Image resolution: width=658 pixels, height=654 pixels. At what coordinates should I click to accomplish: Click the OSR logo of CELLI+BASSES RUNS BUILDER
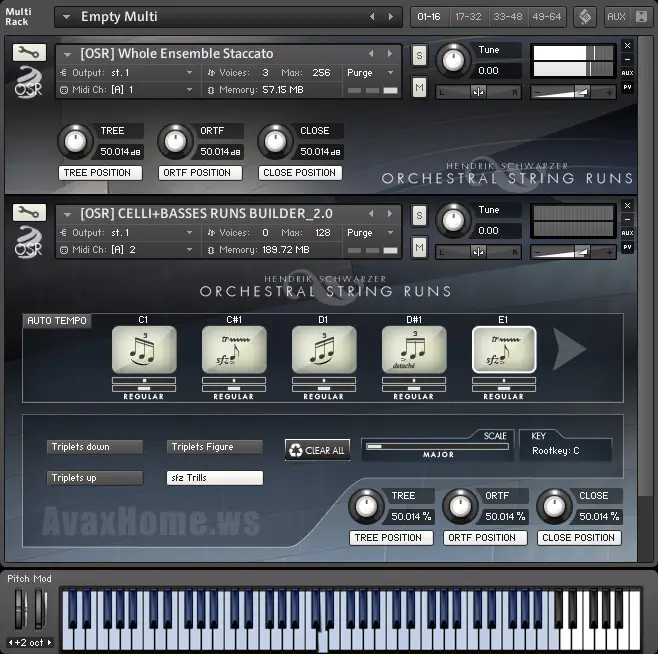[29, 242]
